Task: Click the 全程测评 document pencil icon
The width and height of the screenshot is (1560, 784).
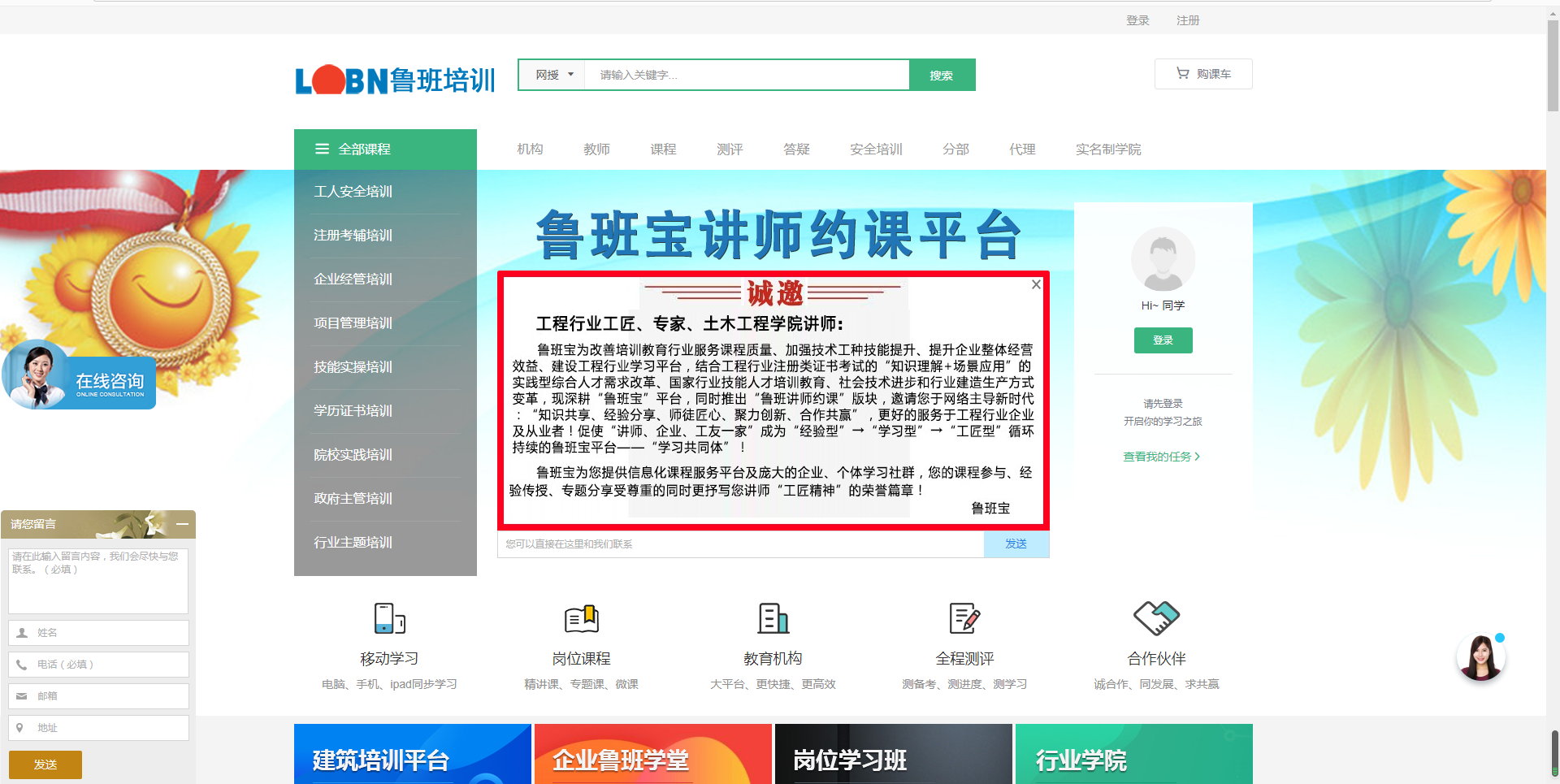Action: [964, 618]
